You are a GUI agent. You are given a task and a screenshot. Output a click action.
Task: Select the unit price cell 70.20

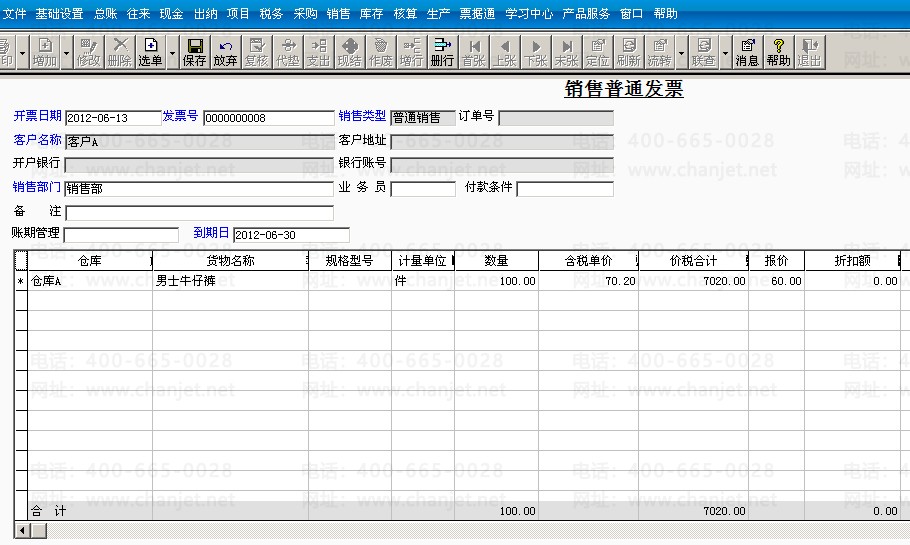pos(588,281)
